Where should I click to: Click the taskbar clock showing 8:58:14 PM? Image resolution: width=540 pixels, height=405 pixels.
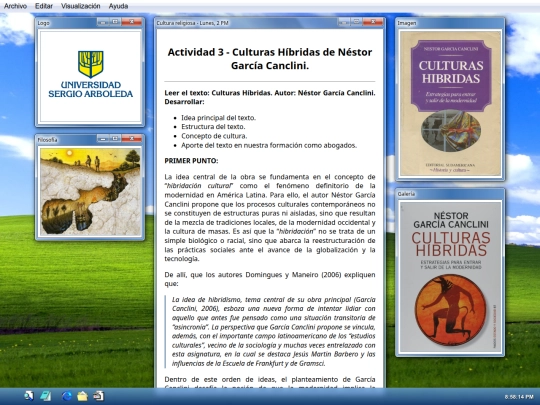pos(519,397)
